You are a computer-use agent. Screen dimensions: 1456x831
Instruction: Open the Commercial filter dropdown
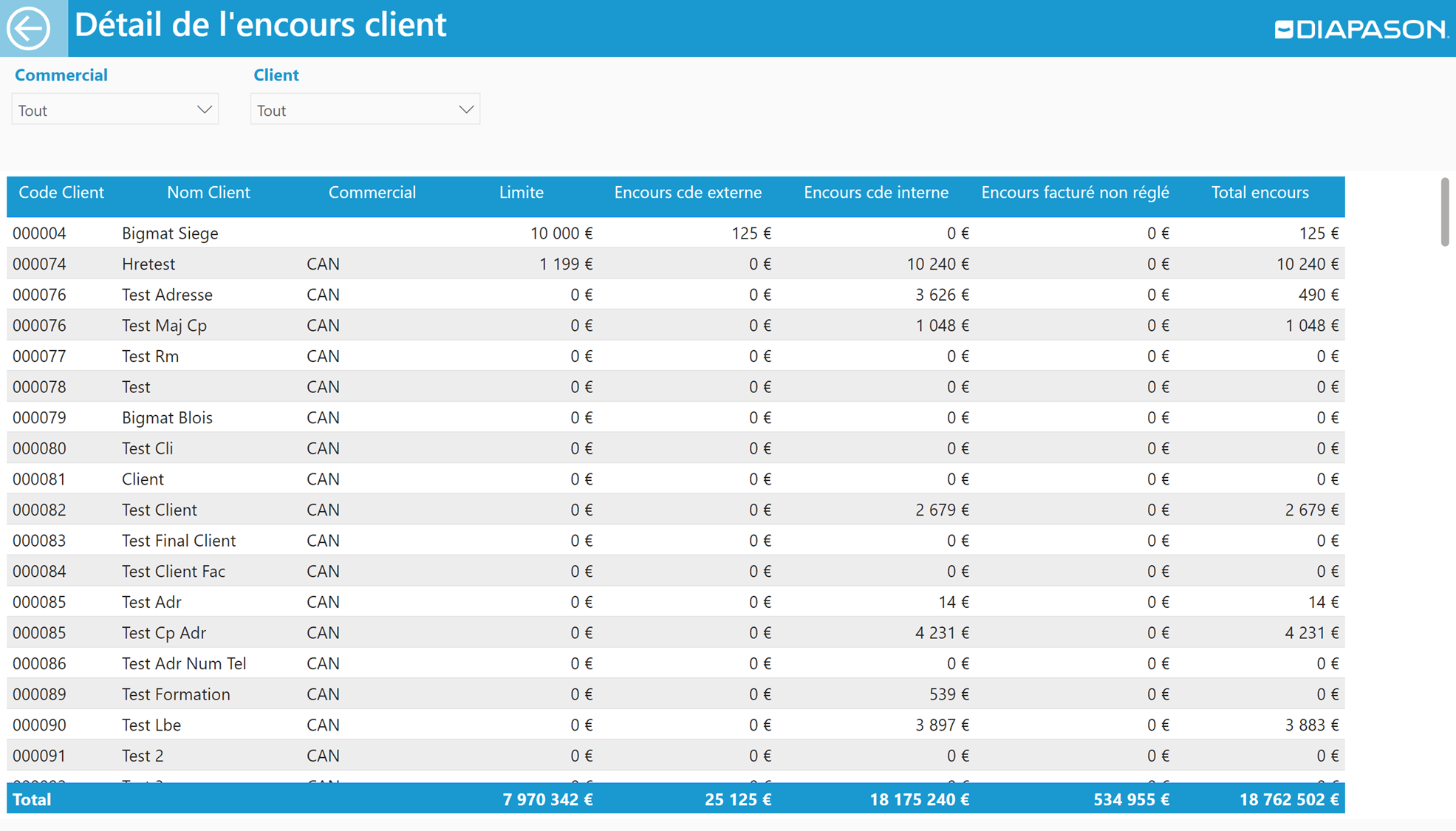115,110
